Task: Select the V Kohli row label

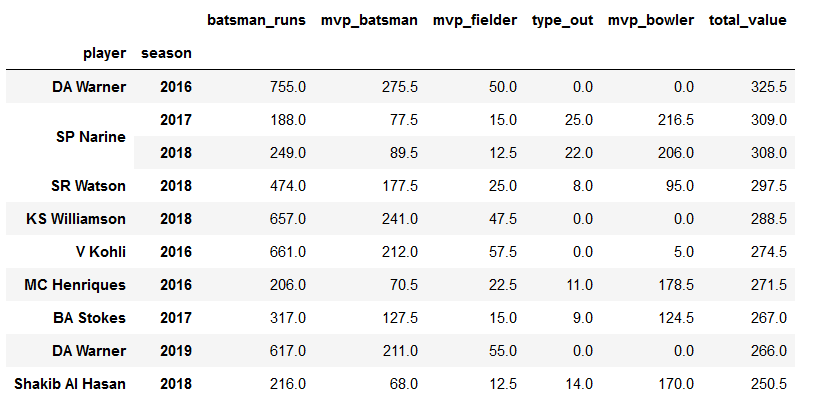Action: (x=101, y=251)
